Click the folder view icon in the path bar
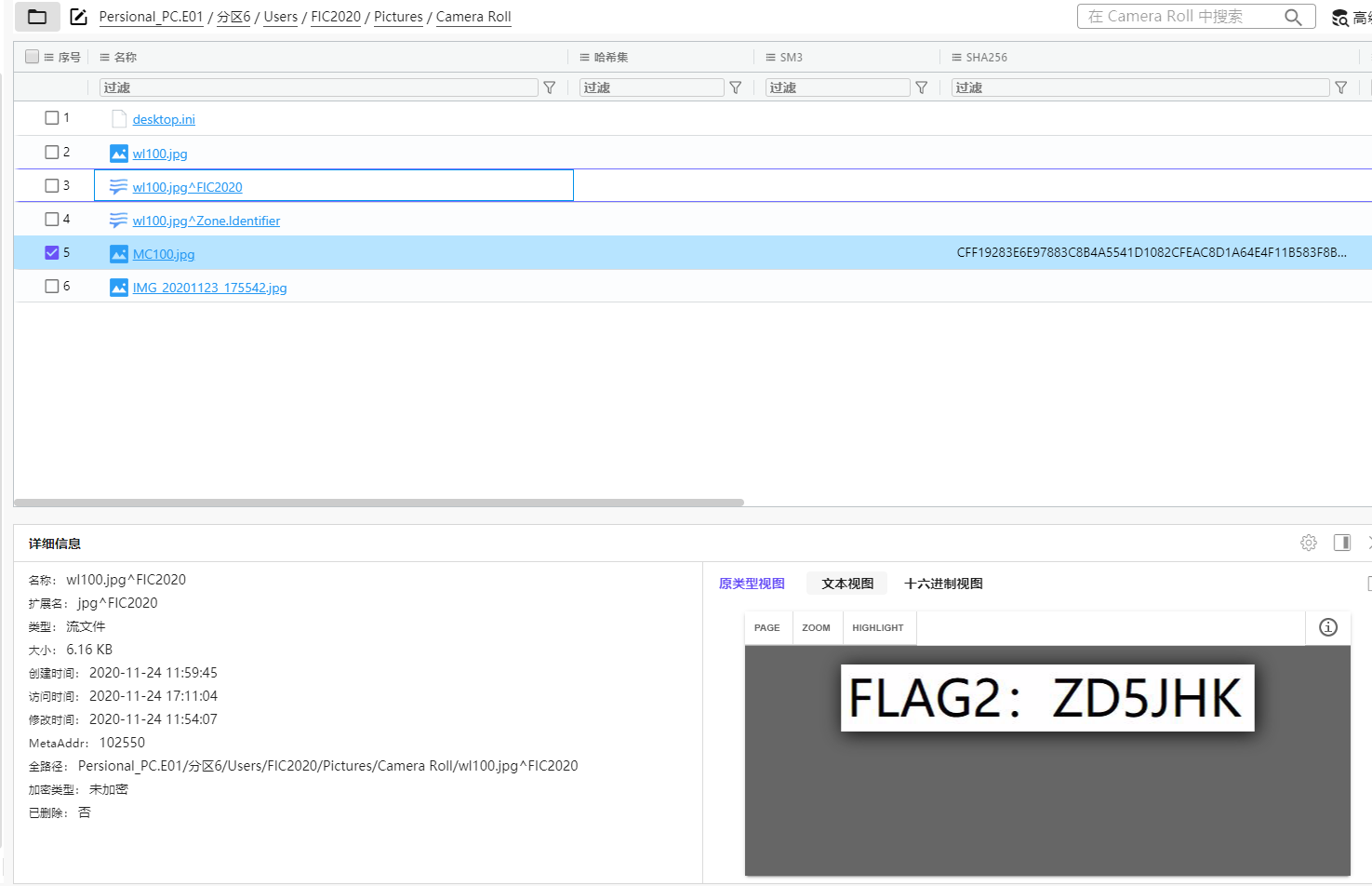 click(x=37, y=17)
